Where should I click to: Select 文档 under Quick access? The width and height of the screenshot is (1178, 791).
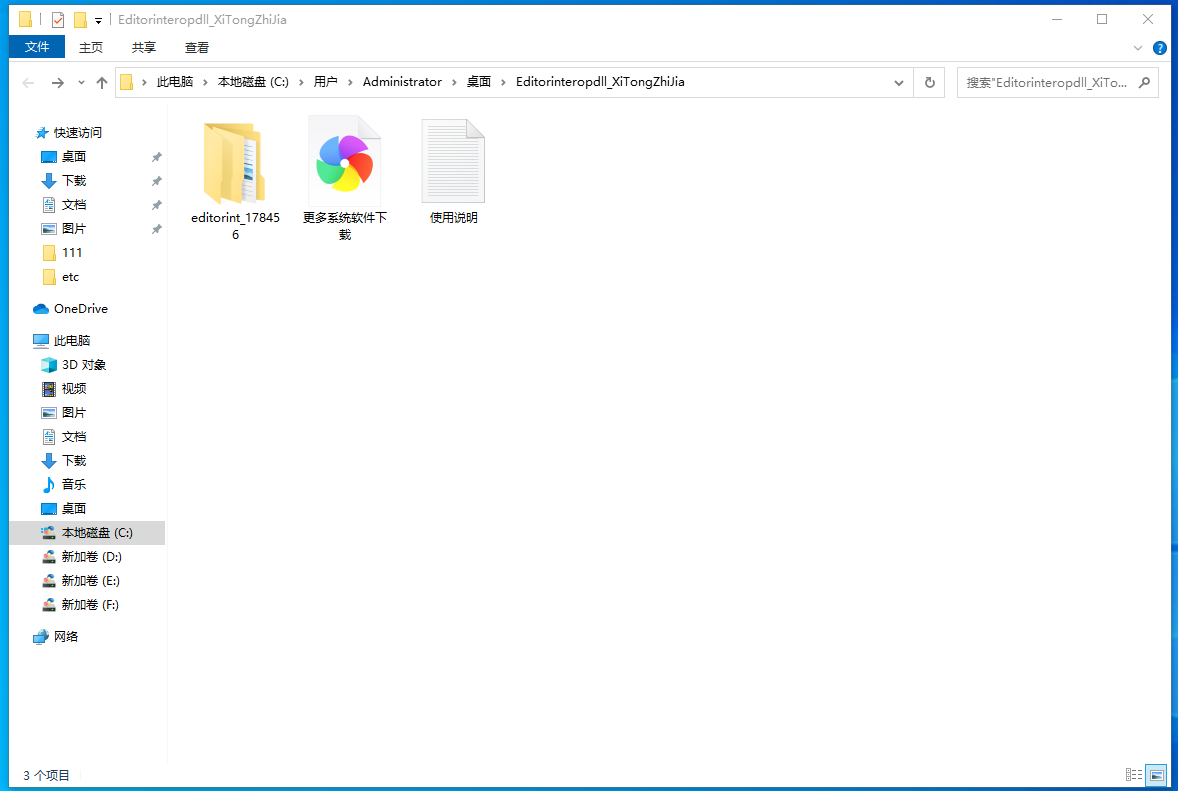[74, 204]
